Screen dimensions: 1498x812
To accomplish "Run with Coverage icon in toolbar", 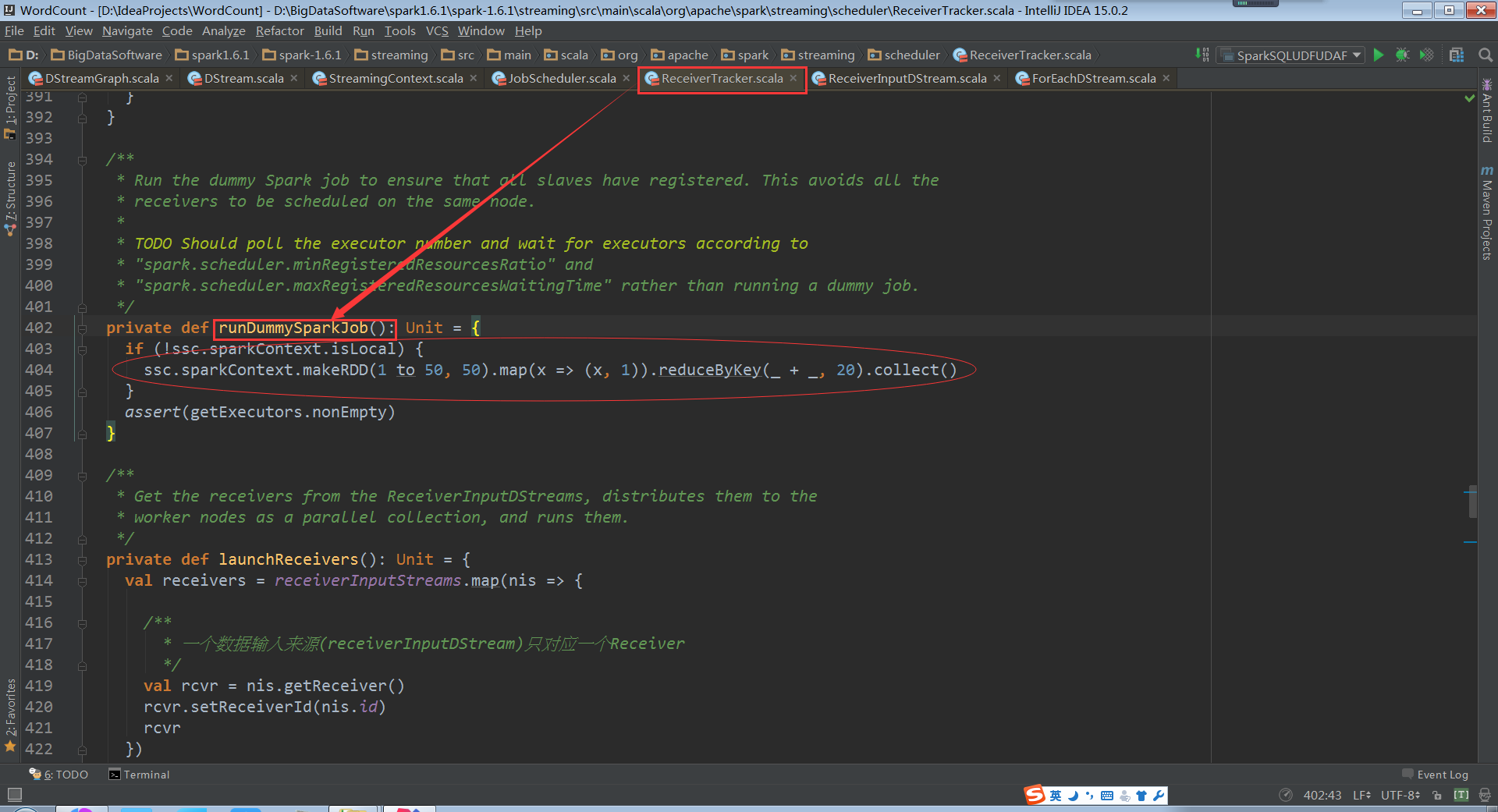I will (1426, 55).
